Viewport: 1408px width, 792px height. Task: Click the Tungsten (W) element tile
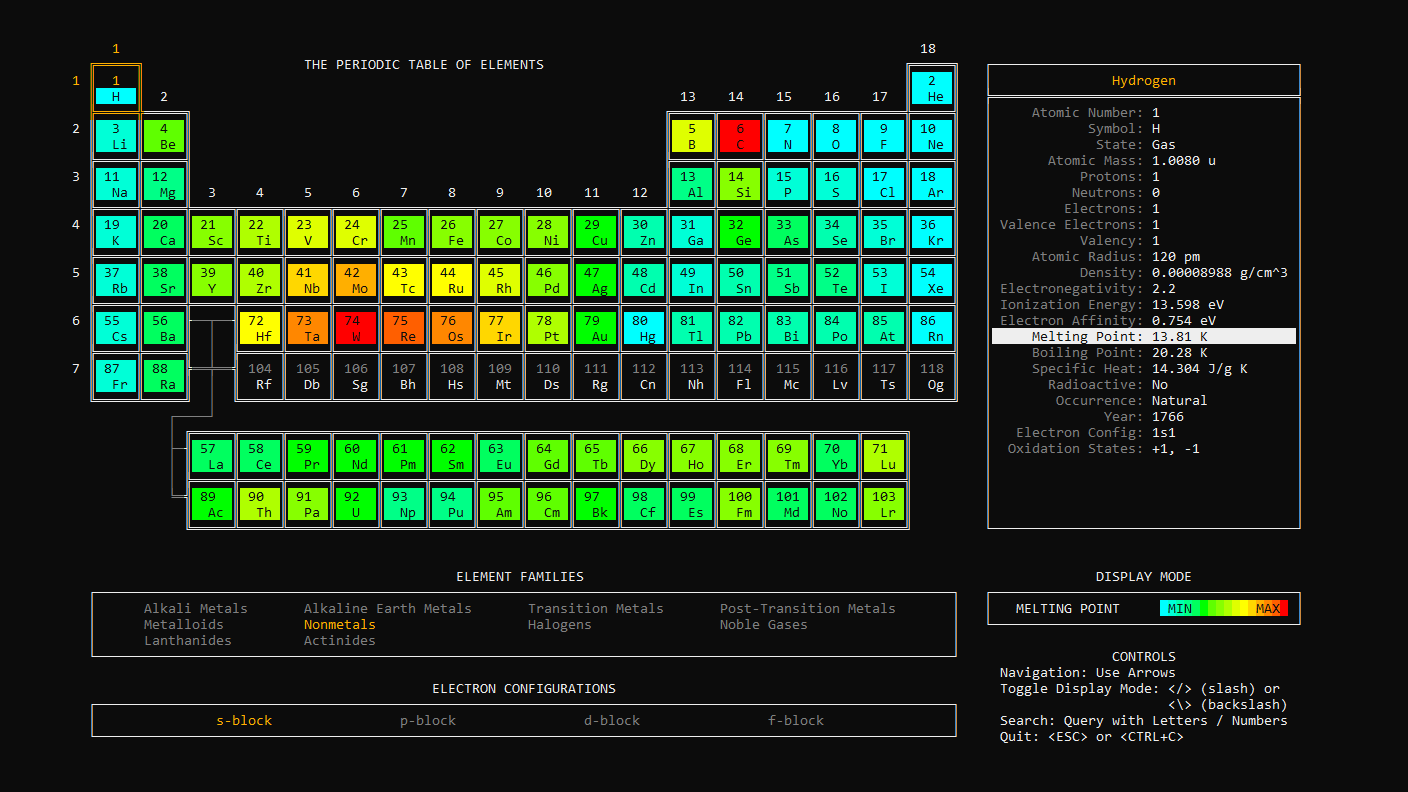pyautogui.click(x=356, y=328)
